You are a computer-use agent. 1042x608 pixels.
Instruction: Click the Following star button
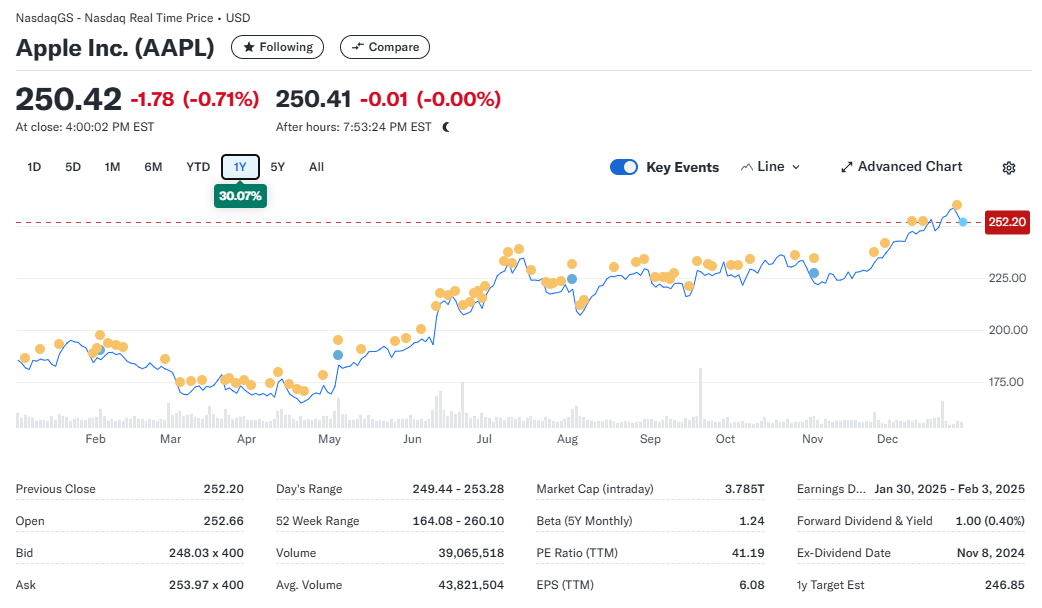[278, 47]
